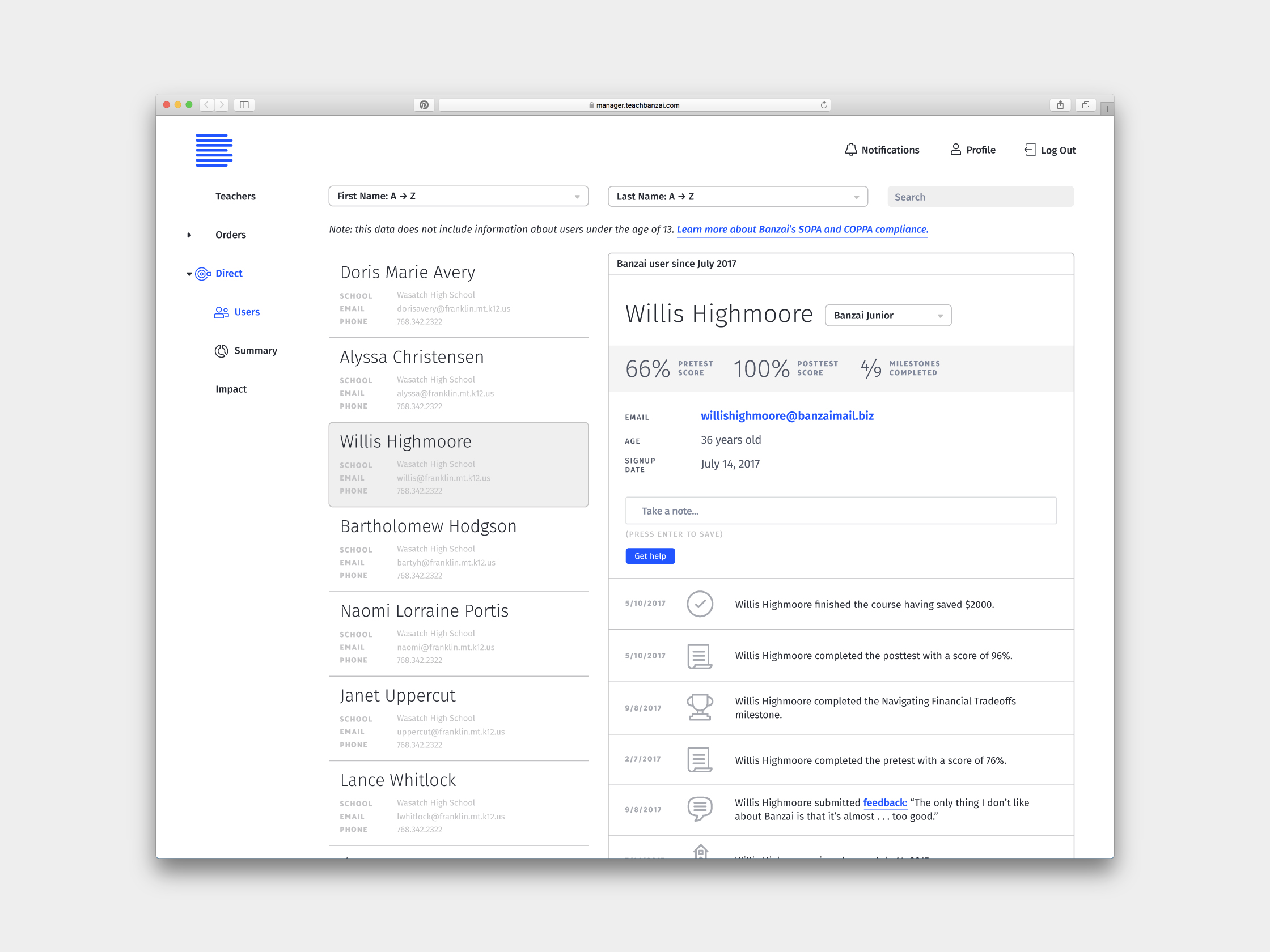Click the Take a note field

pos(841,511)
